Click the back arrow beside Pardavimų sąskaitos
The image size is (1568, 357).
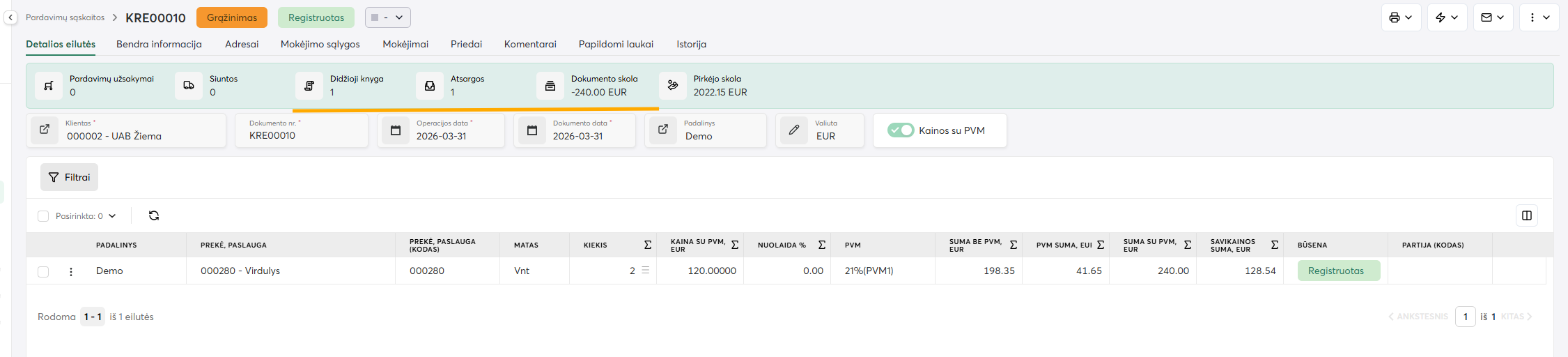point(10,17)
